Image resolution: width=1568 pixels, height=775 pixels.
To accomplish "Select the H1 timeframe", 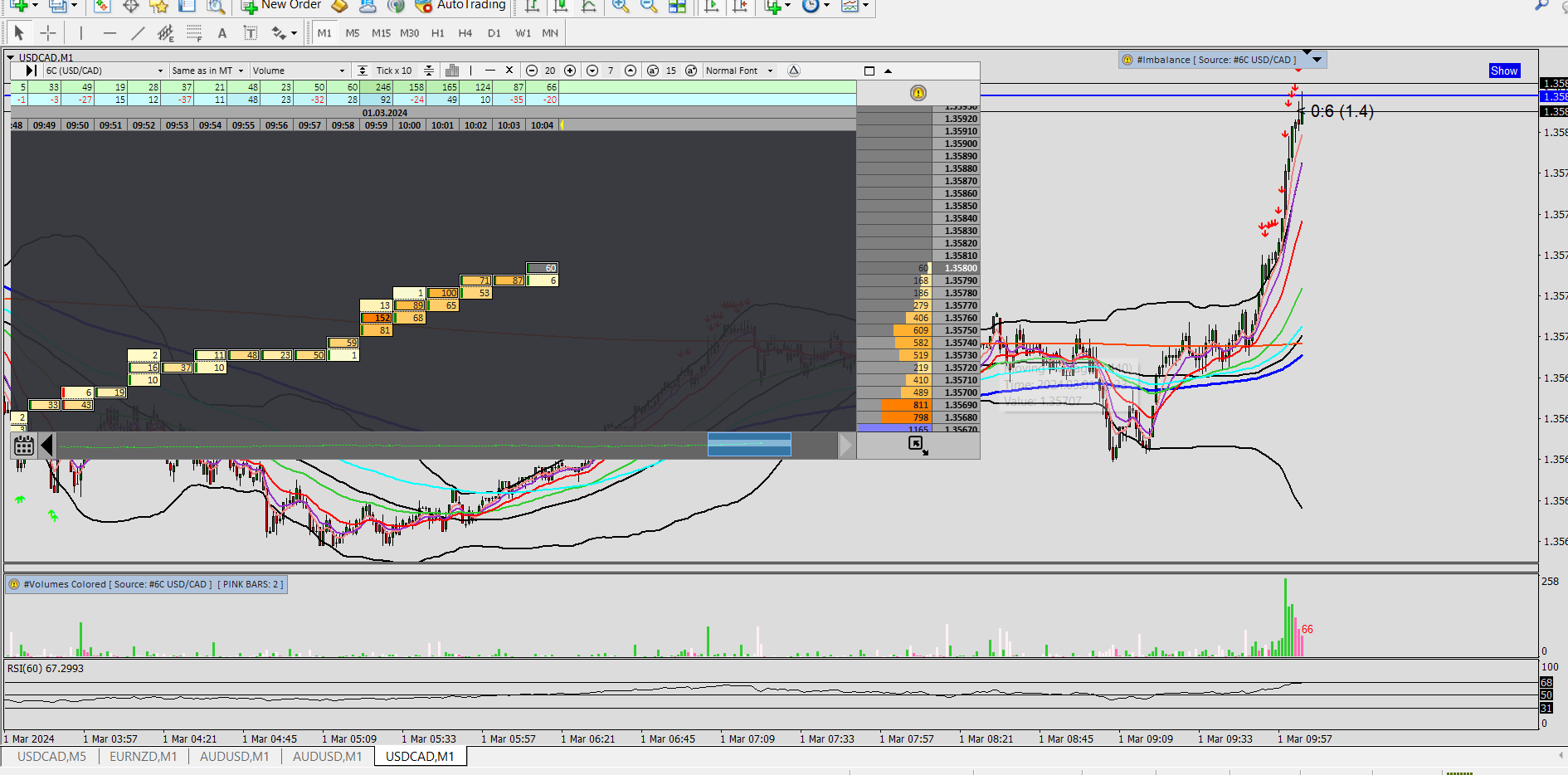I will point(438,33).
